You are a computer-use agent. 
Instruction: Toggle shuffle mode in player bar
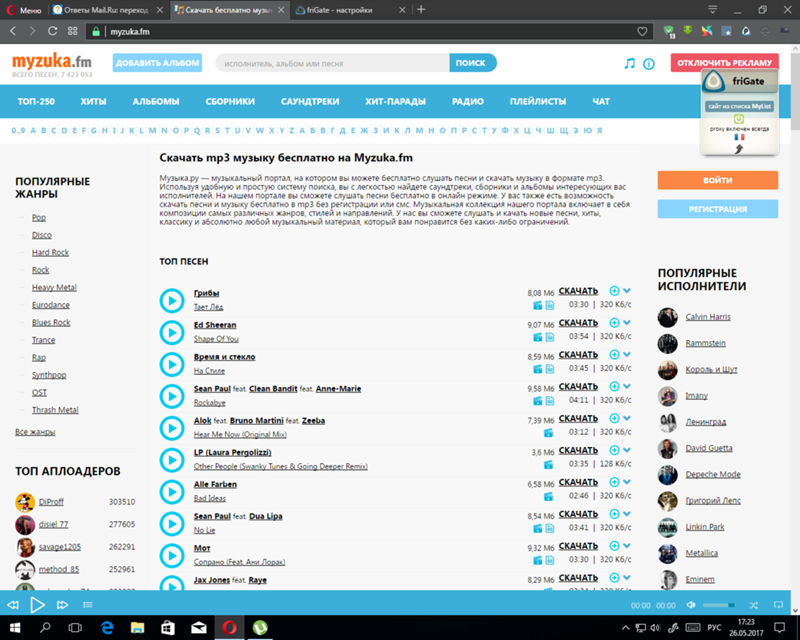(754, 605)
